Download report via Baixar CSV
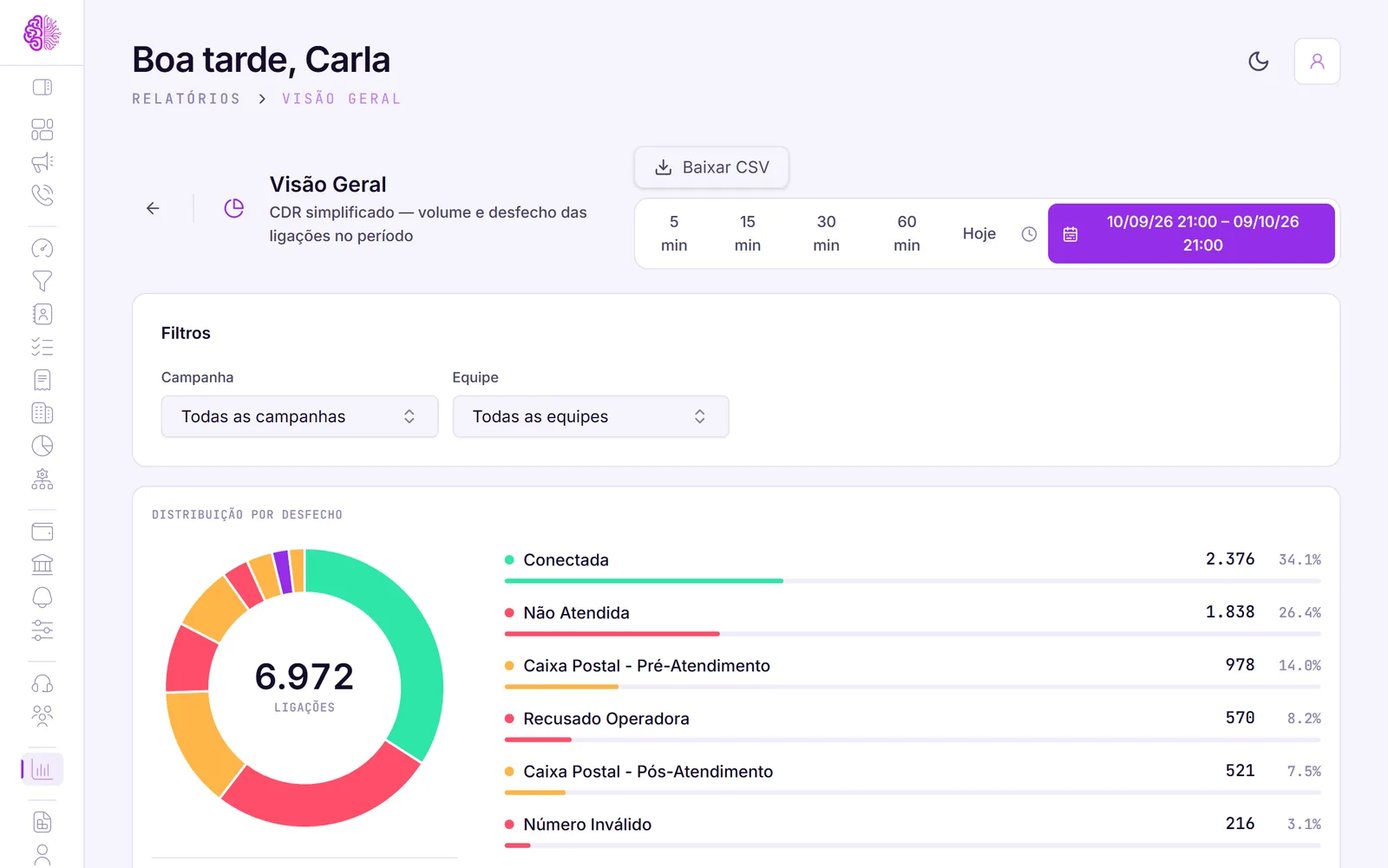The image size is (1388, 868). click(711, 167)
